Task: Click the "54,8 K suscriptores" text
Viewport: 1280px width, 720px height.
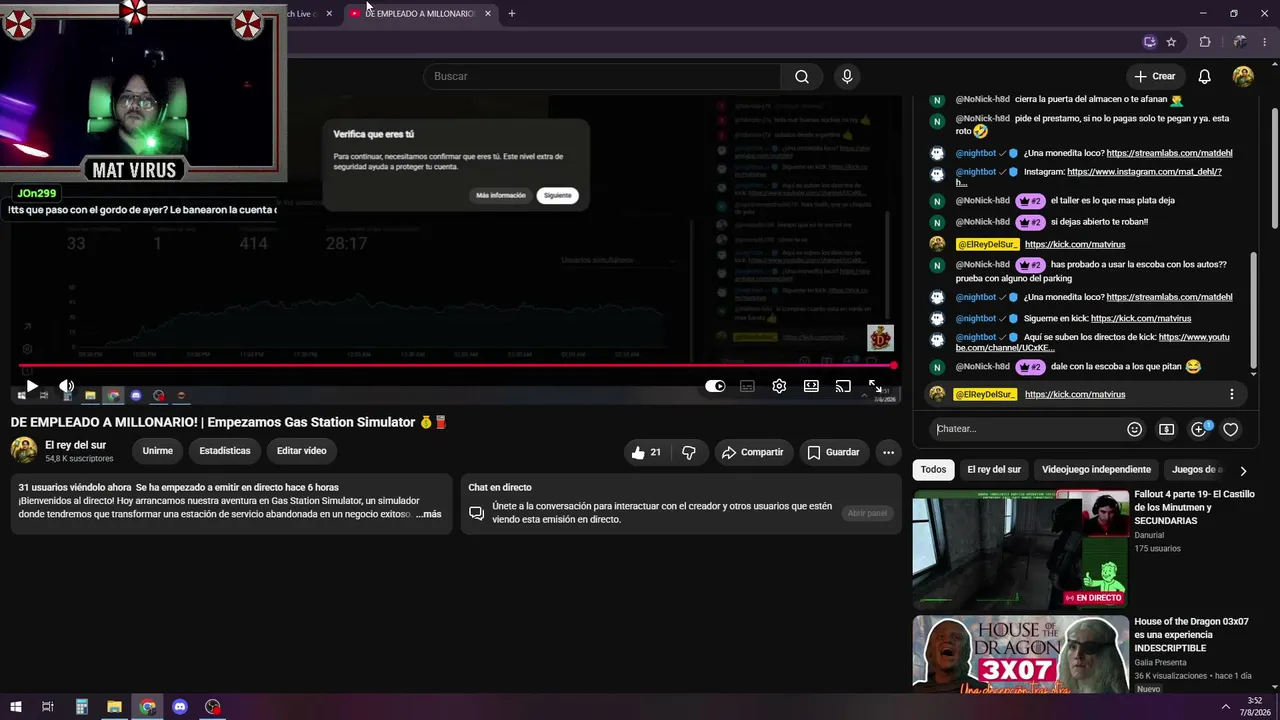Action: [x=79, y=459]
